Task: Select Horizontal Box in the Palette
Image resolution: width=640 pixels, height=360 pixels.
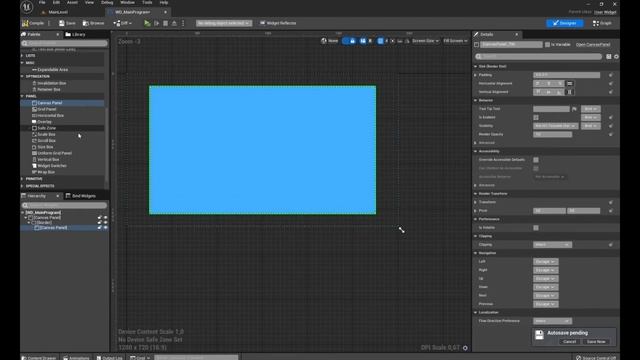Action: tap(50, 116)
